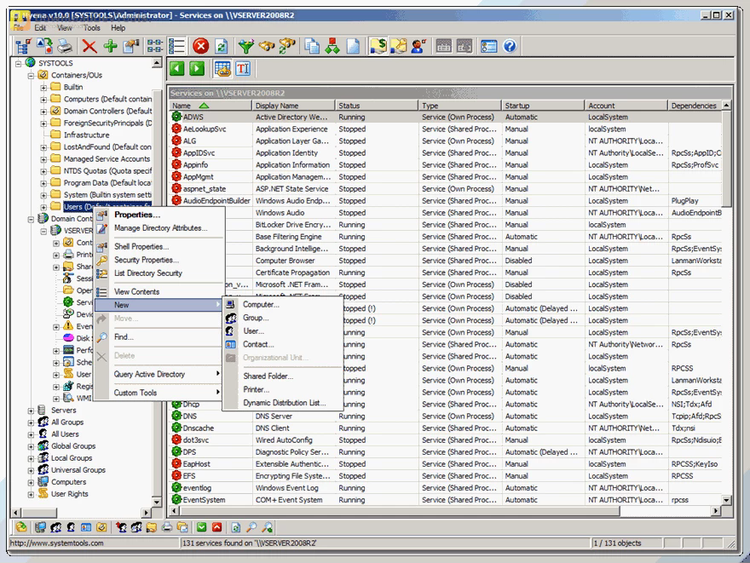The image size is (750, 563).
Task: Click the green plus add icon
Action: click(x=110, y=46)
